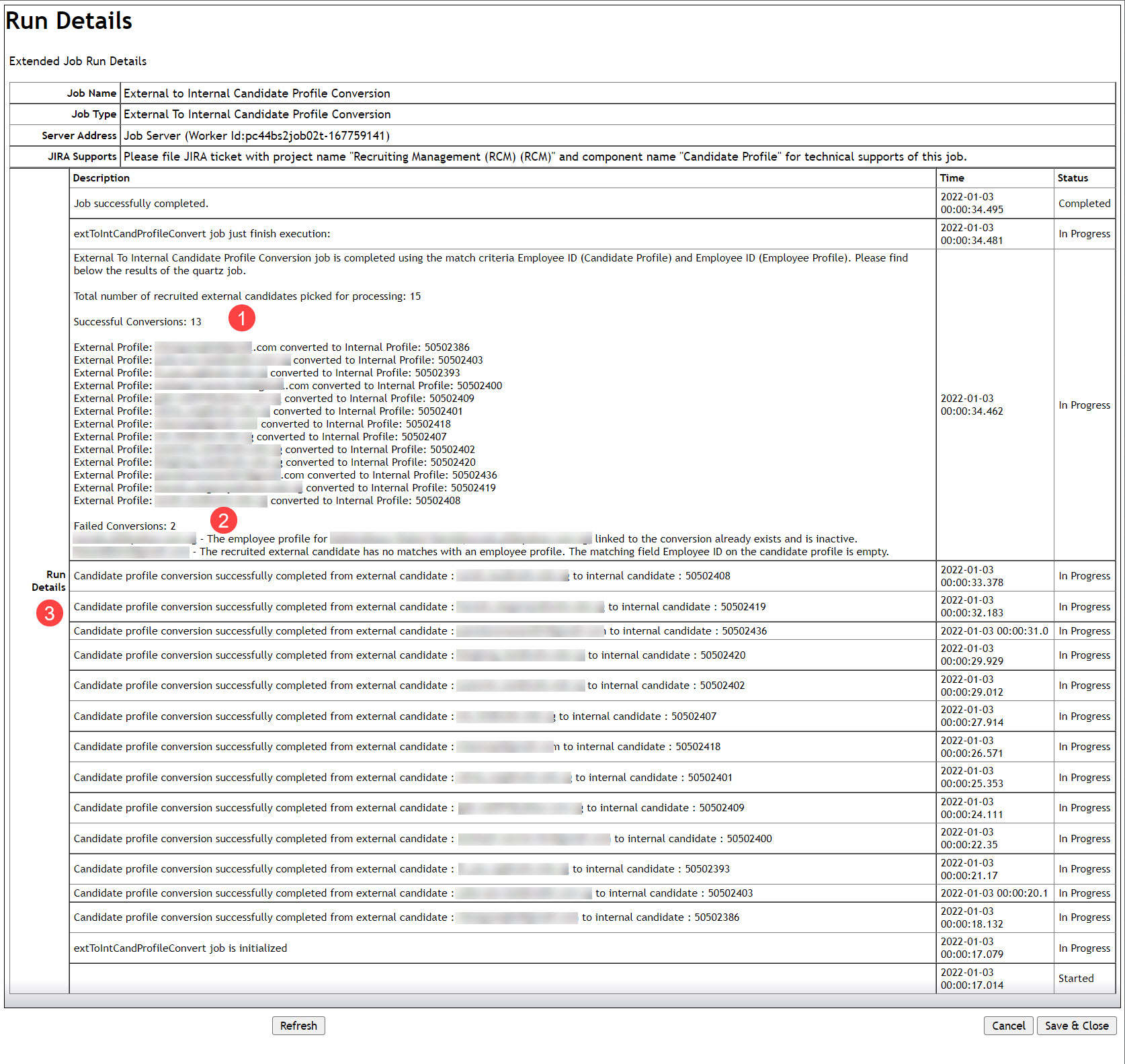The width and height of the screenshot is (1125, 1064).
Task: Select the 'Server Address' row label
Action: (79, 136)
